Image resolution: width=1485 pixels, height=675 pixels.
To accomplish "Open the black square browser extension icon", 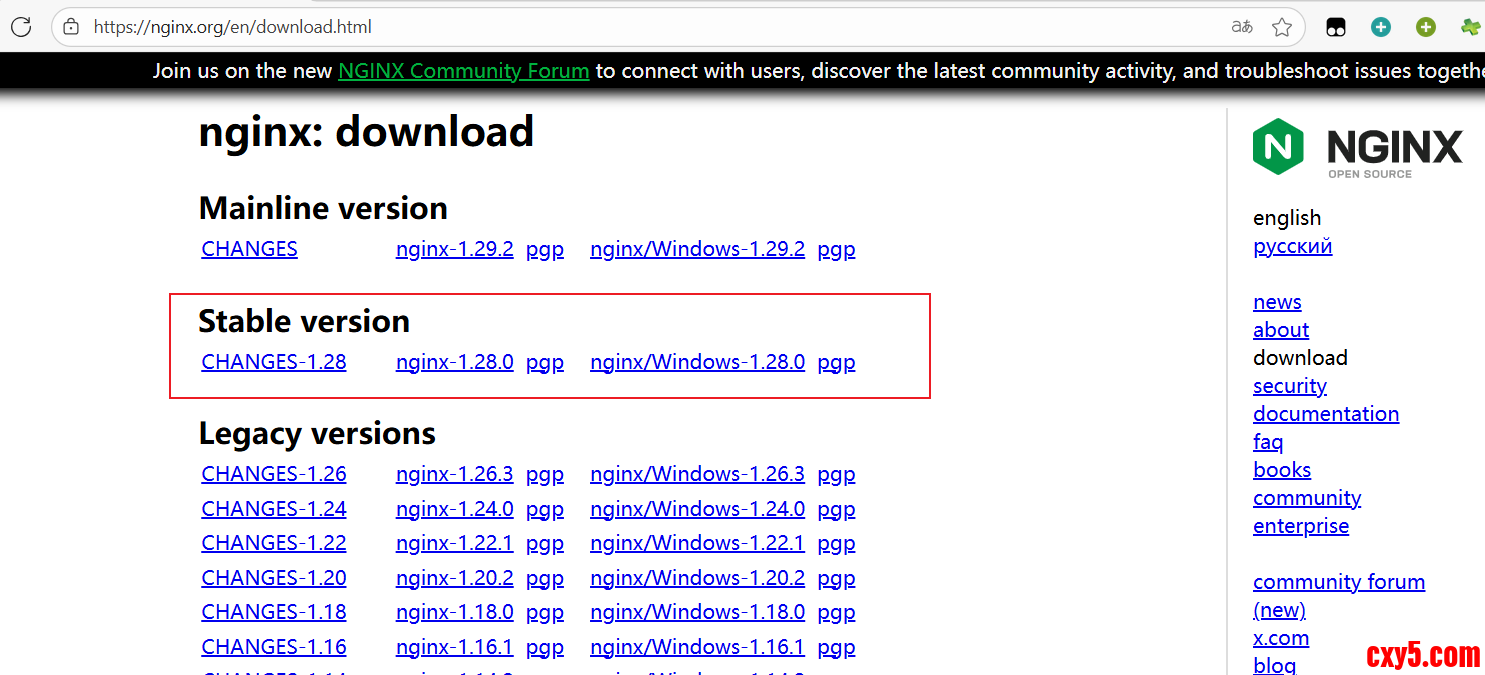I will 1336,28.
